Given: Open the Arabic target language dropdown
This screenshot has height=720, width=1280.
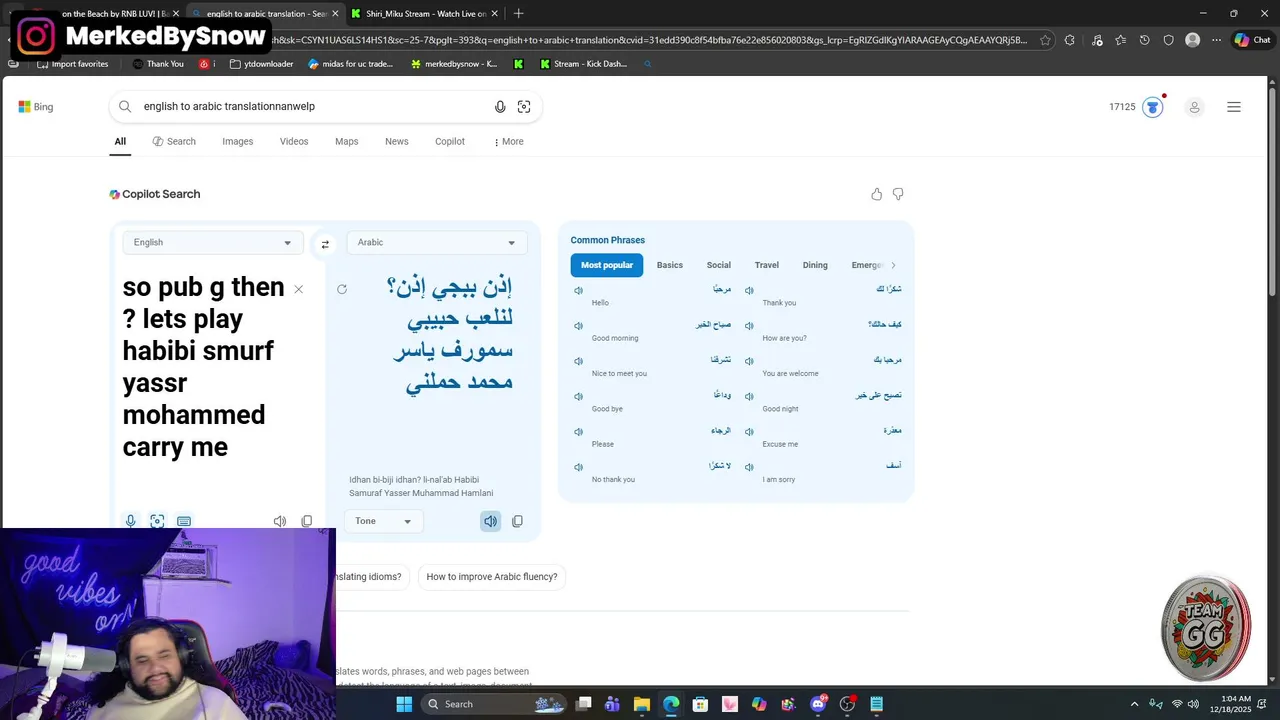Looking at the screenshot, I should pos(437,242).
